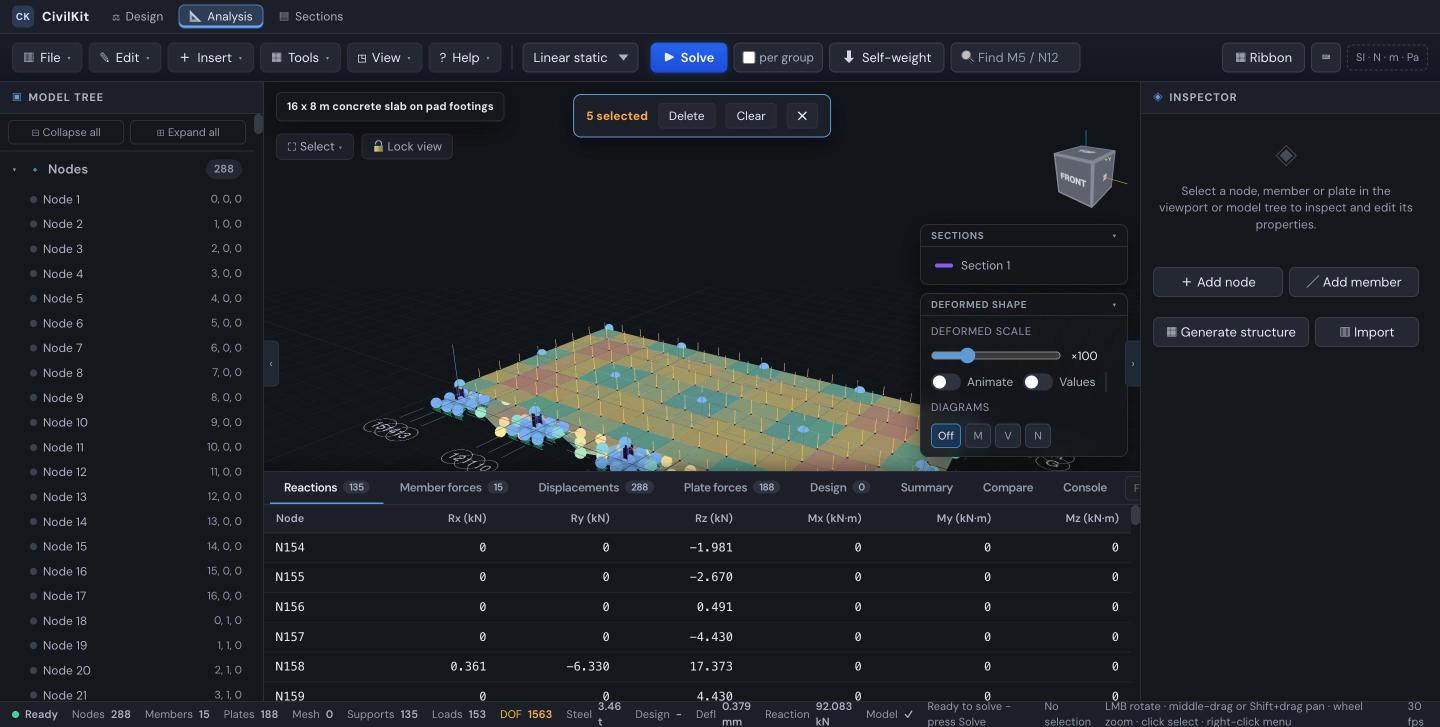This screenshot has height=727, width=1440.
Task: Click the CivilKit CK logo icon
Action: pyautogui.click(x=22, y=16)
